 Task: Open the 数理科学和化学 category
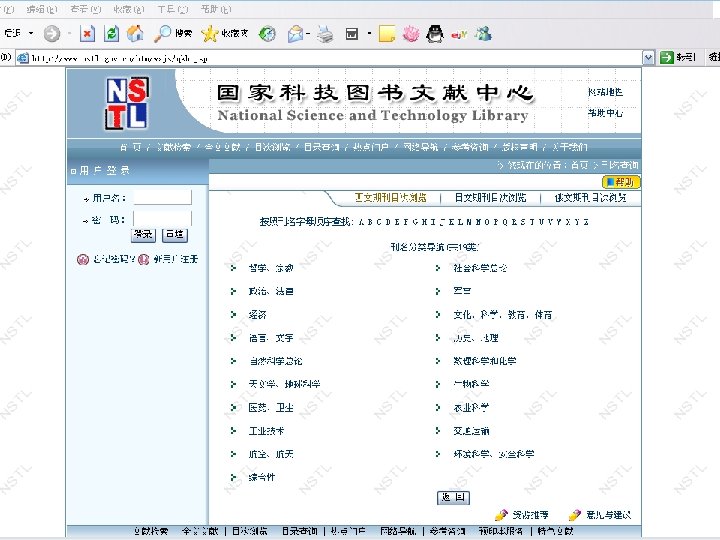pos(484,361)
